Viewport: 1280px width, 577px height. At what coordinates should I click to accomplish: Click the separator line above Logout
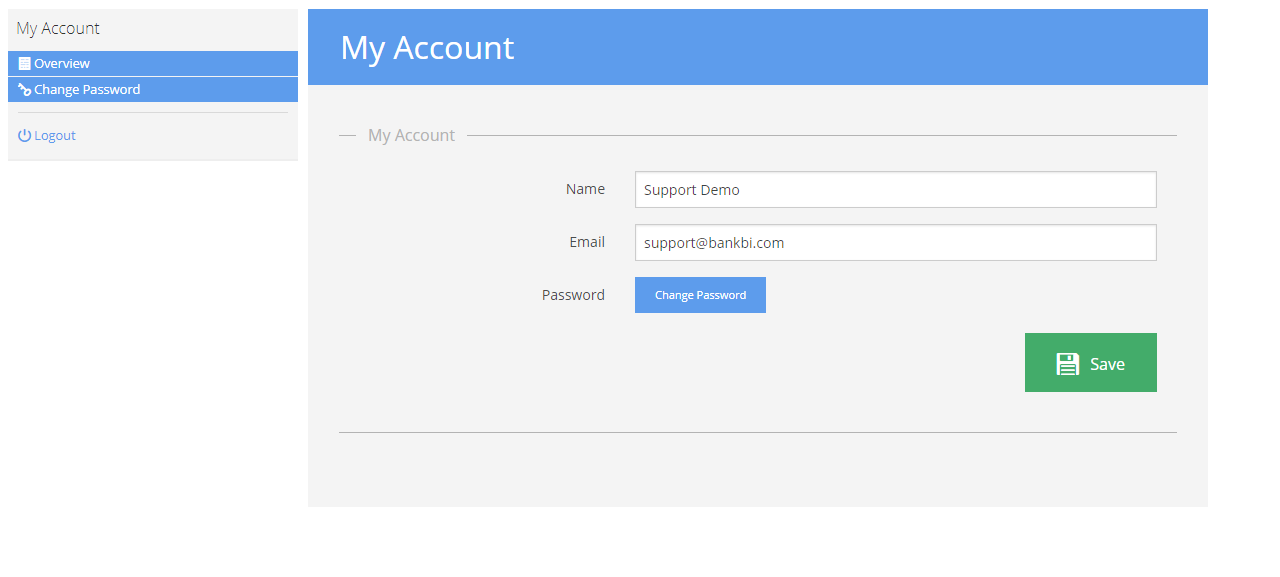(153, 113)
